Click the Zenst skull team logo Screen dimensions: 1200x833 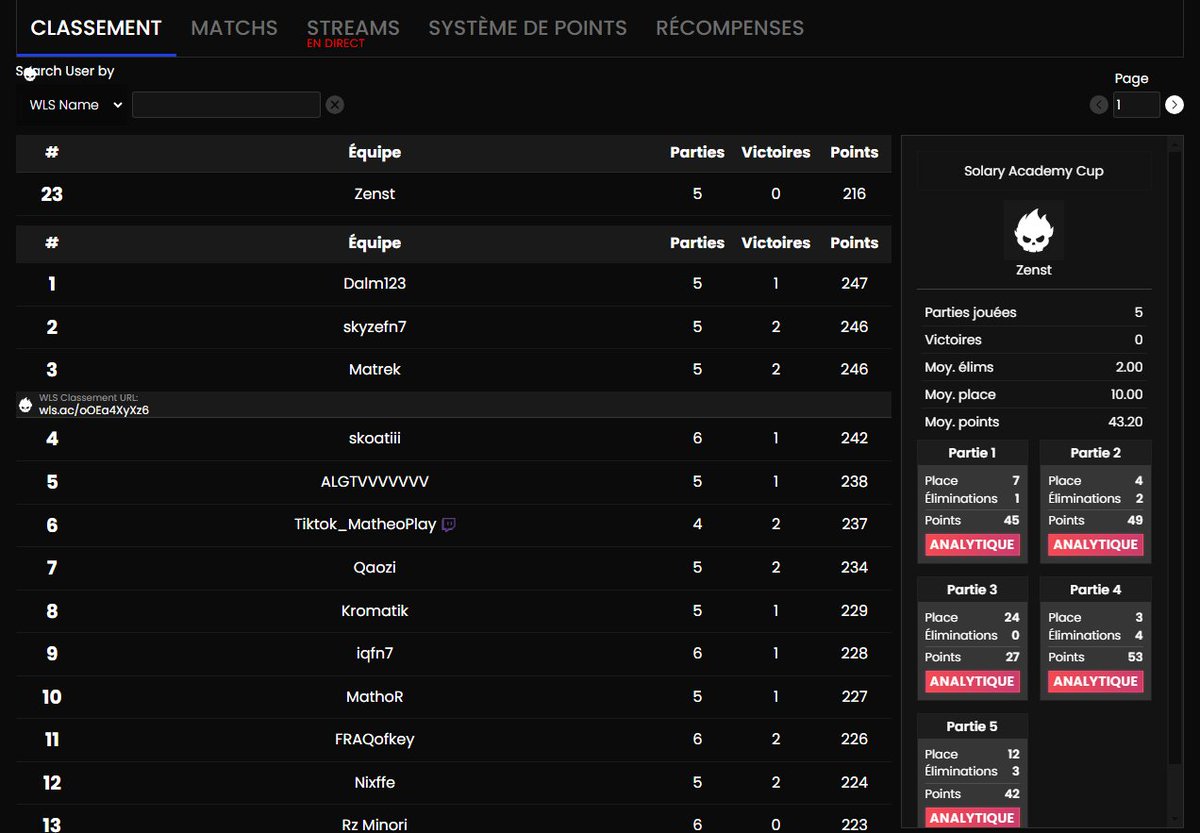[x=1034, y=231]
